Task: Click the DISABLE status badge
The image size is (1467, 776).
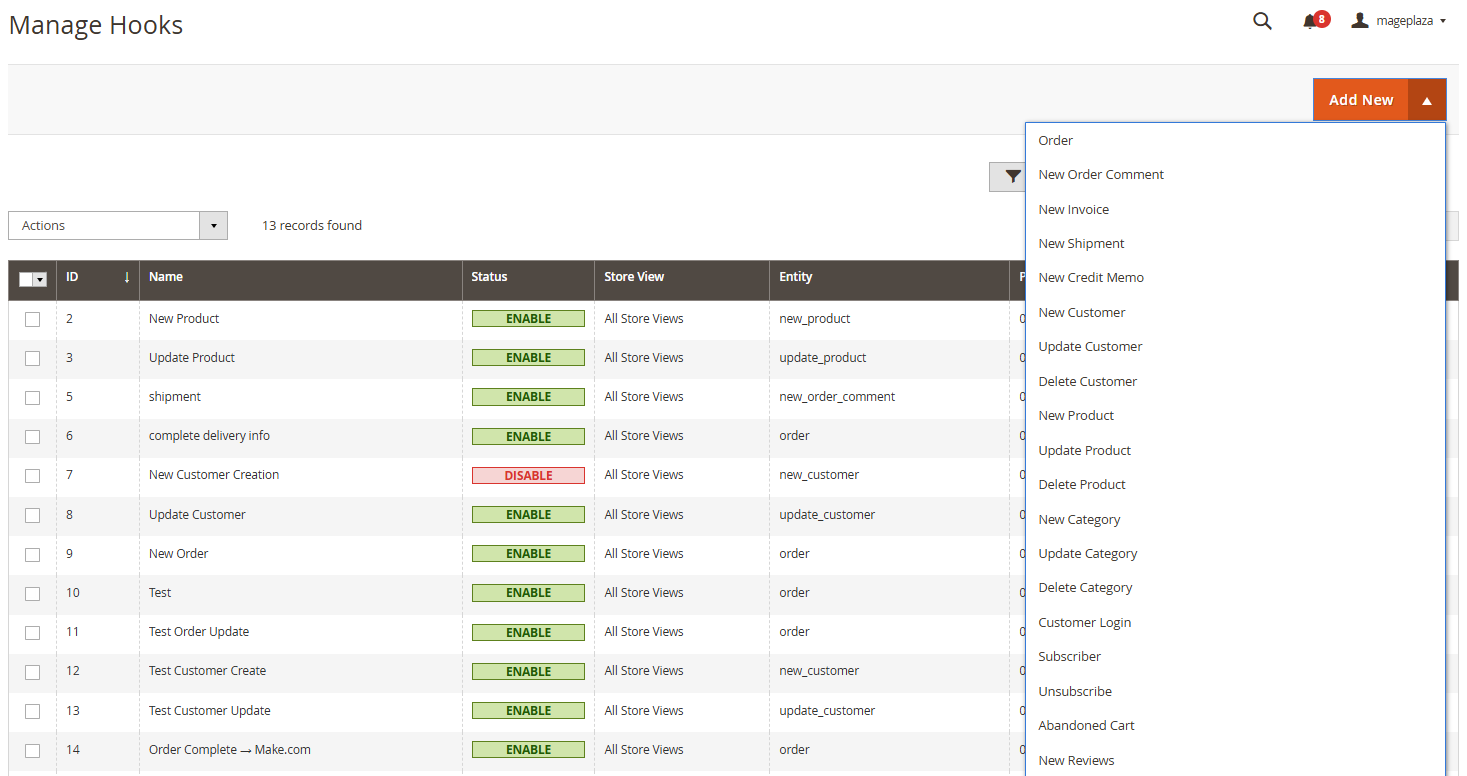Action: tap(528, 475)
